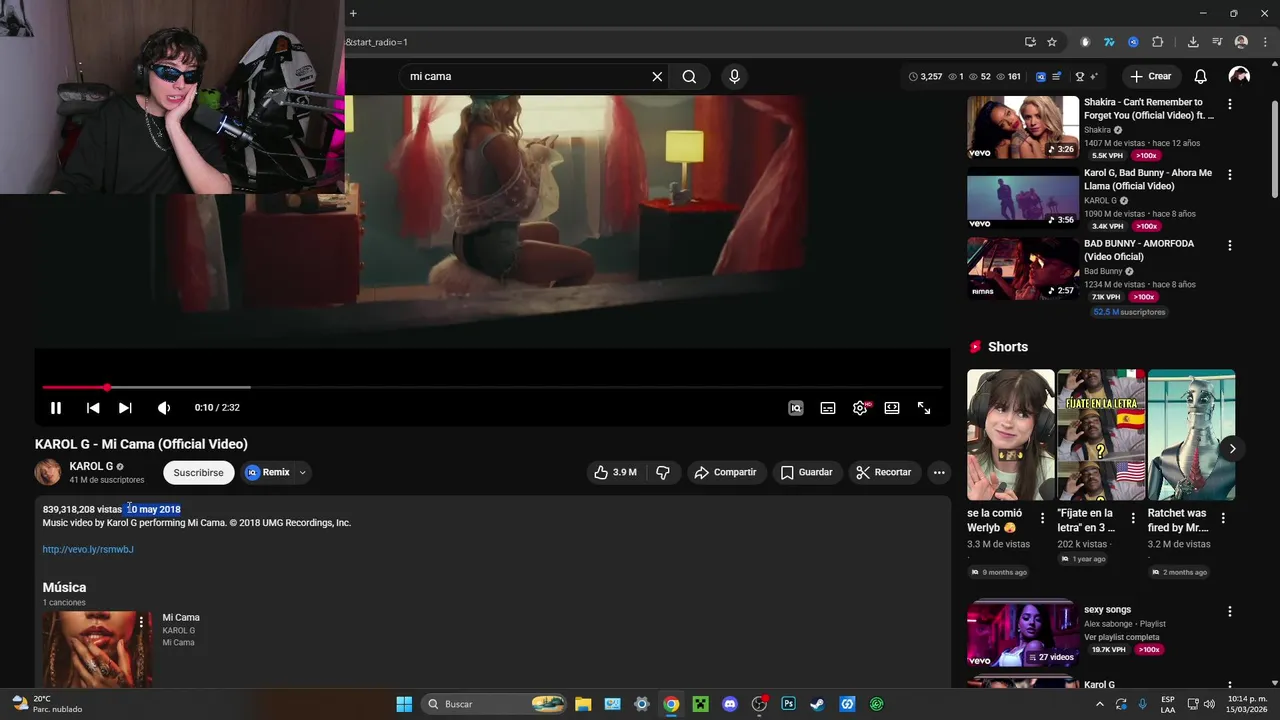Open a new browser tab
This screenshot has width=1280, height=720.
tap(353, 13)
